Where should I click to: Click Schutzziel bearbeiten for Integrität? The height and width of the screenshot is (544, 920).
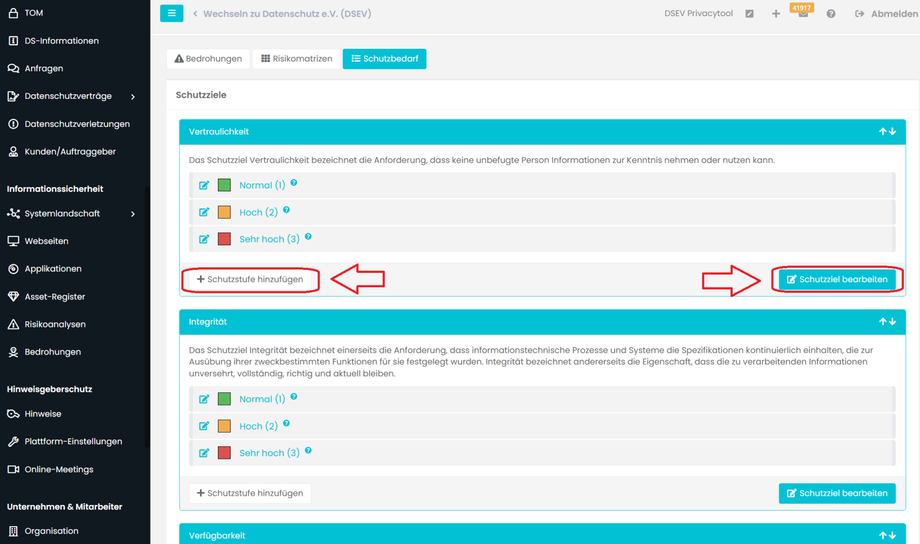tap(837, 493)
